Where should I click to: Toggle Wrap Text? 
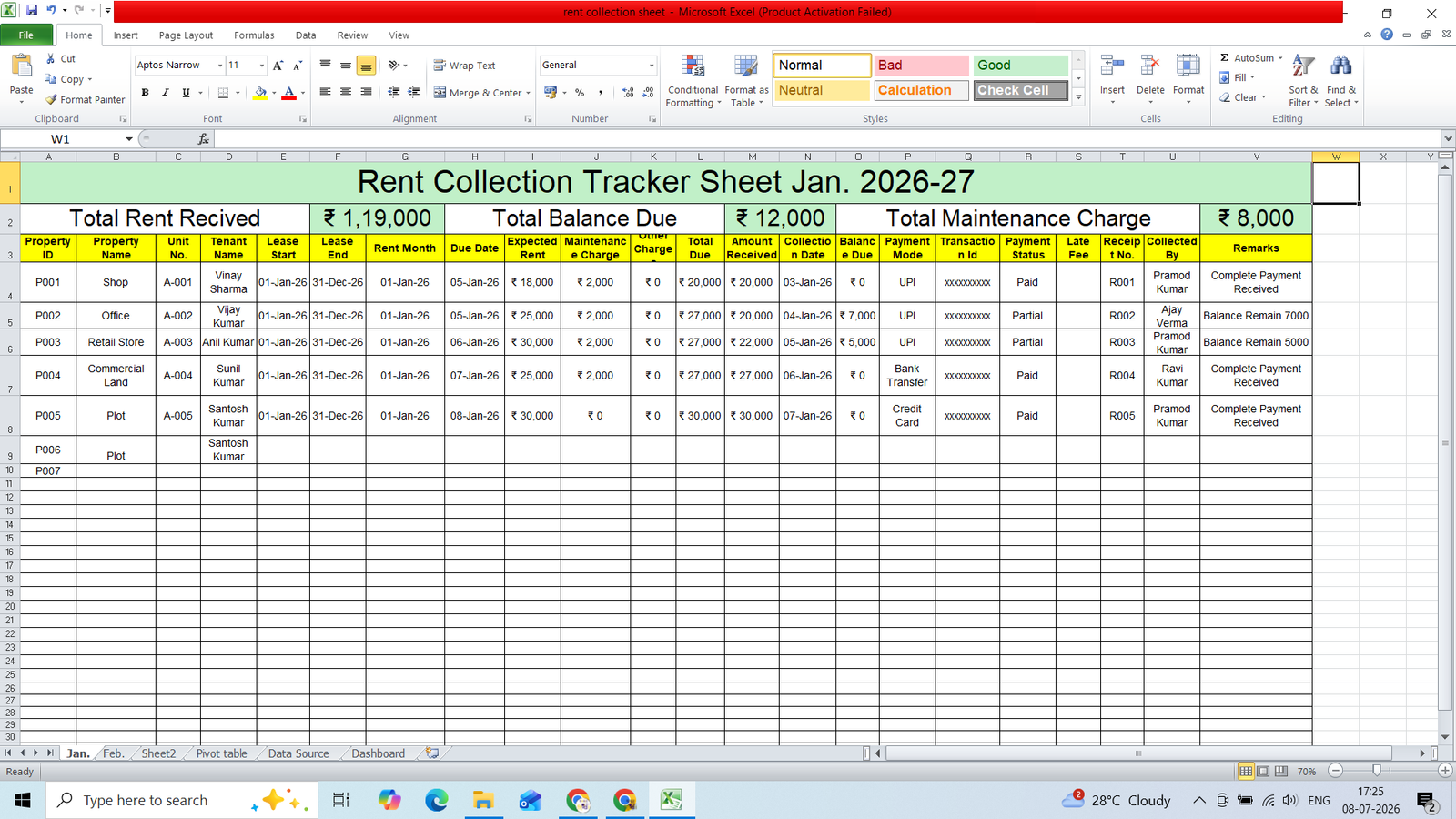[464, 66]
